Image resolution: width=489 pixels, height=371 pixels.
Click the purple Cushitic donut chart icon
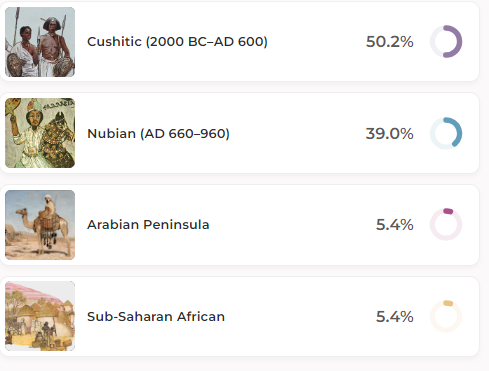click(x=446, y=42)
